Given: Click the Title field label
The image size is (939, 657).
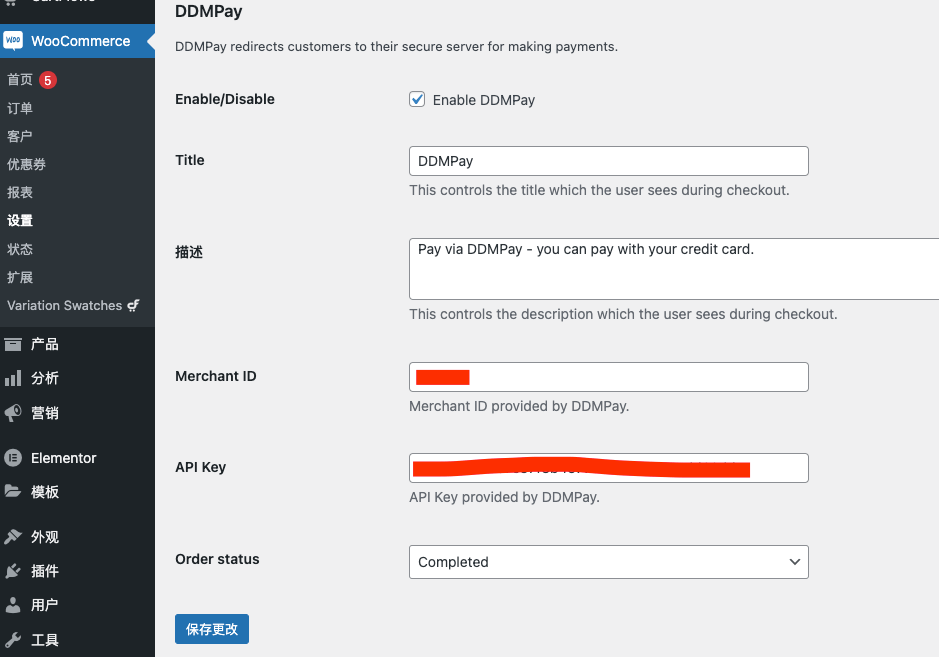Looking at the screenshot, I should coord(190,161).
